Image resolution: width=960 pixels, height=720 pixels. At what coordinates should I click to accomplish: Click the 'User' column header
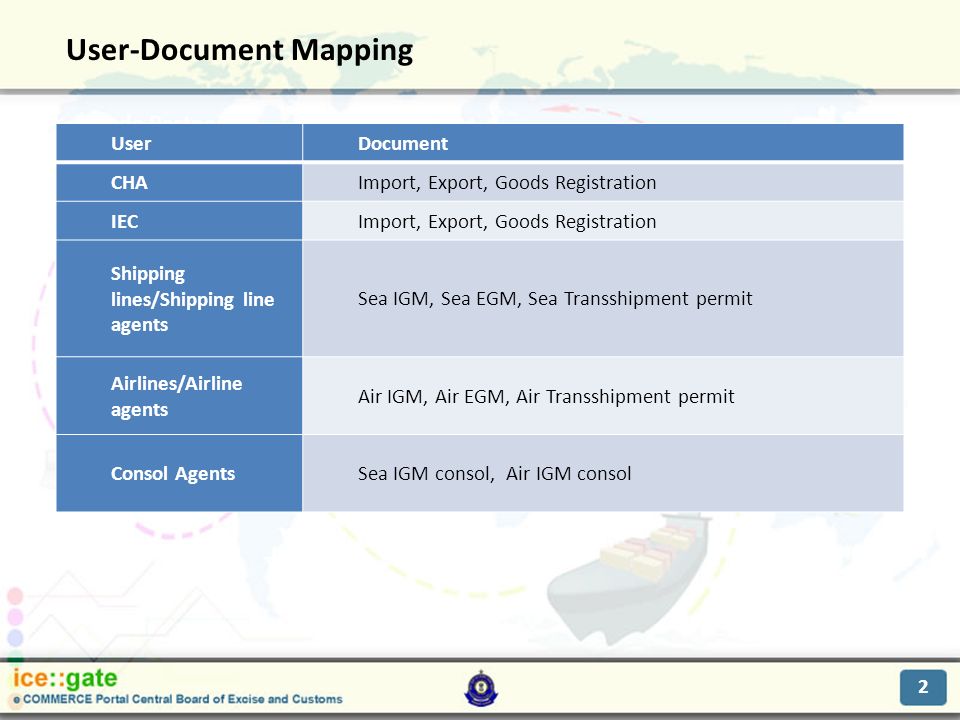(179, 143)
